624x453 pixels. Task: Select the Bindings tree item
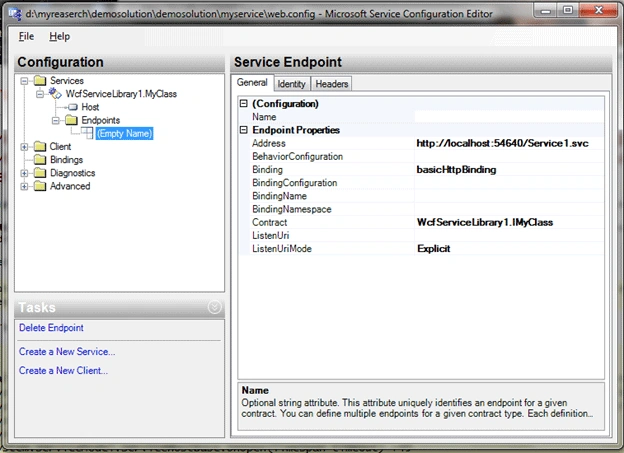pyautogui.click(x=66, y=160)
